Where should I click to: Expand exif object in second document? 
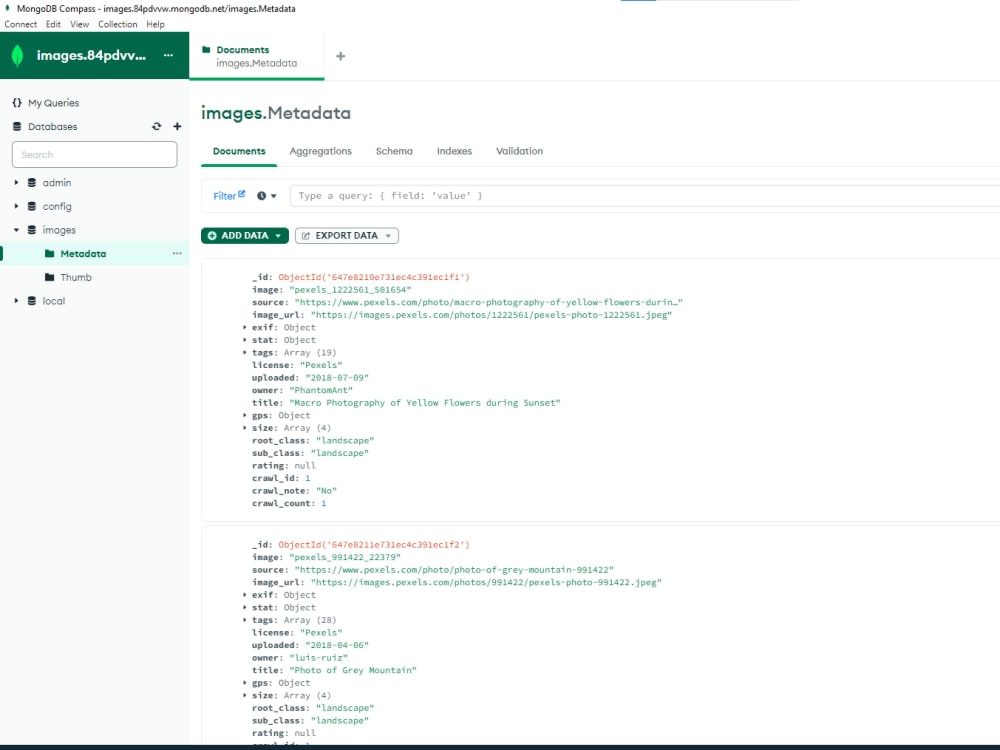[x=245, y=594]
